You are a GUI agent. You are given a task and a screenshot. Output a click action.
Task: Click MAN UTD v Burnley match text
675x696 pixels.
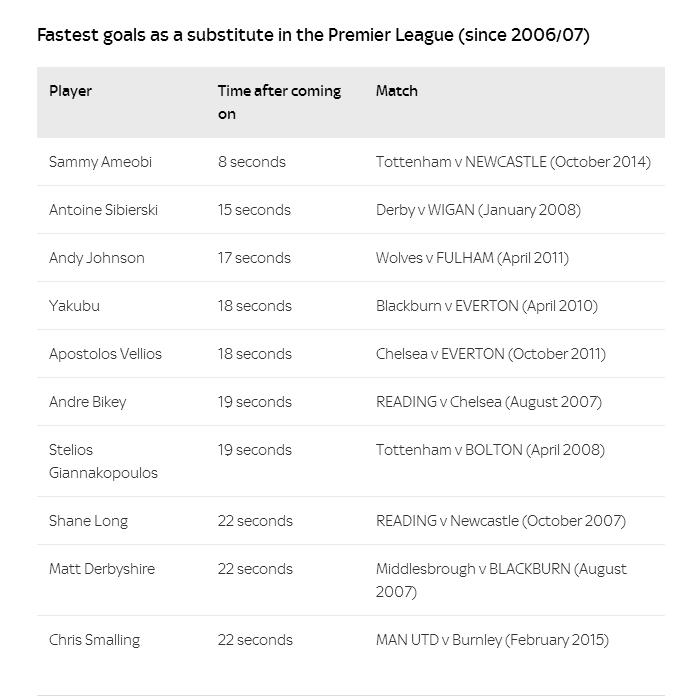point(492,640)
